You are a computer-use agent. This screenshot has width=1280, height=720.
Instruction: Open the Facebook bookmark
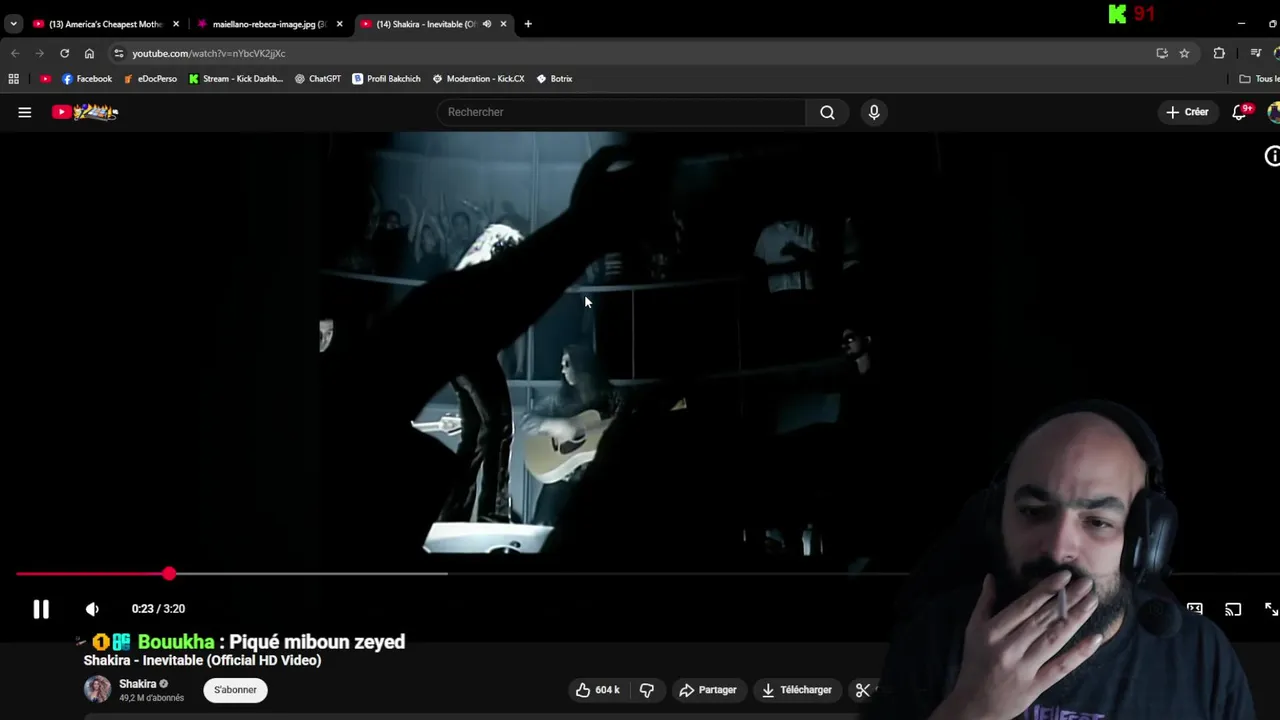click(87, 79)
